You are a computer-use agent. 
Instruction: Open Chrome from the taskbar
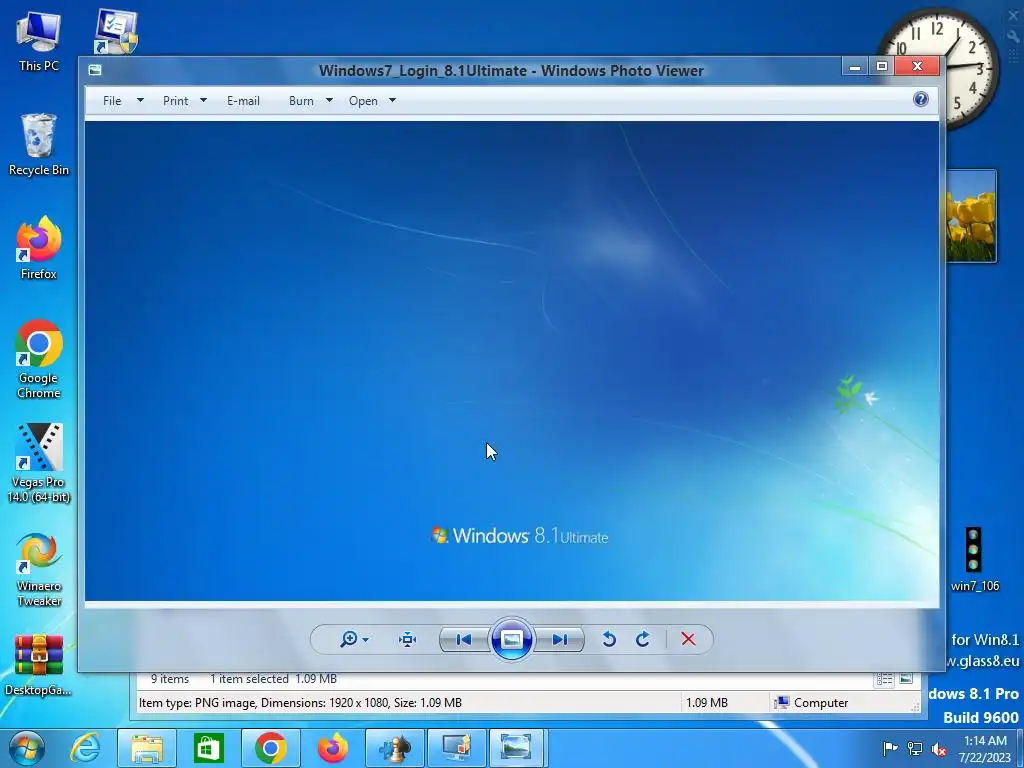tap(270, 748)
